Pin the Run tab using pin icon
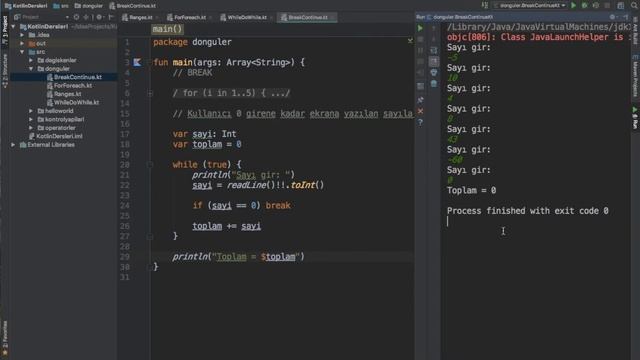This screenshot has width=640, height=360. (x=420, y=100)
